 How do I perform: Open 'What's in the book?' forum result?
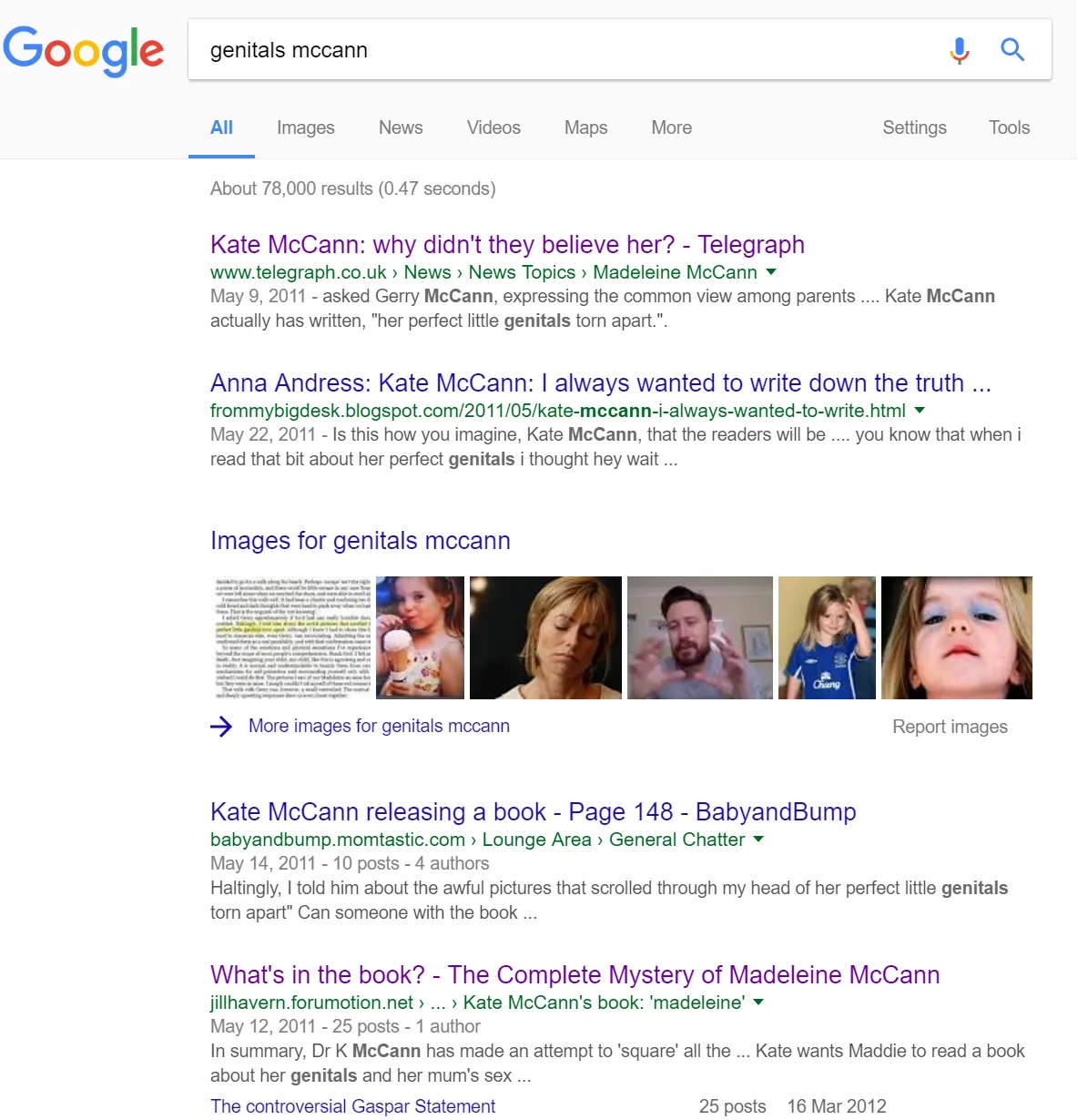[575, 974]
